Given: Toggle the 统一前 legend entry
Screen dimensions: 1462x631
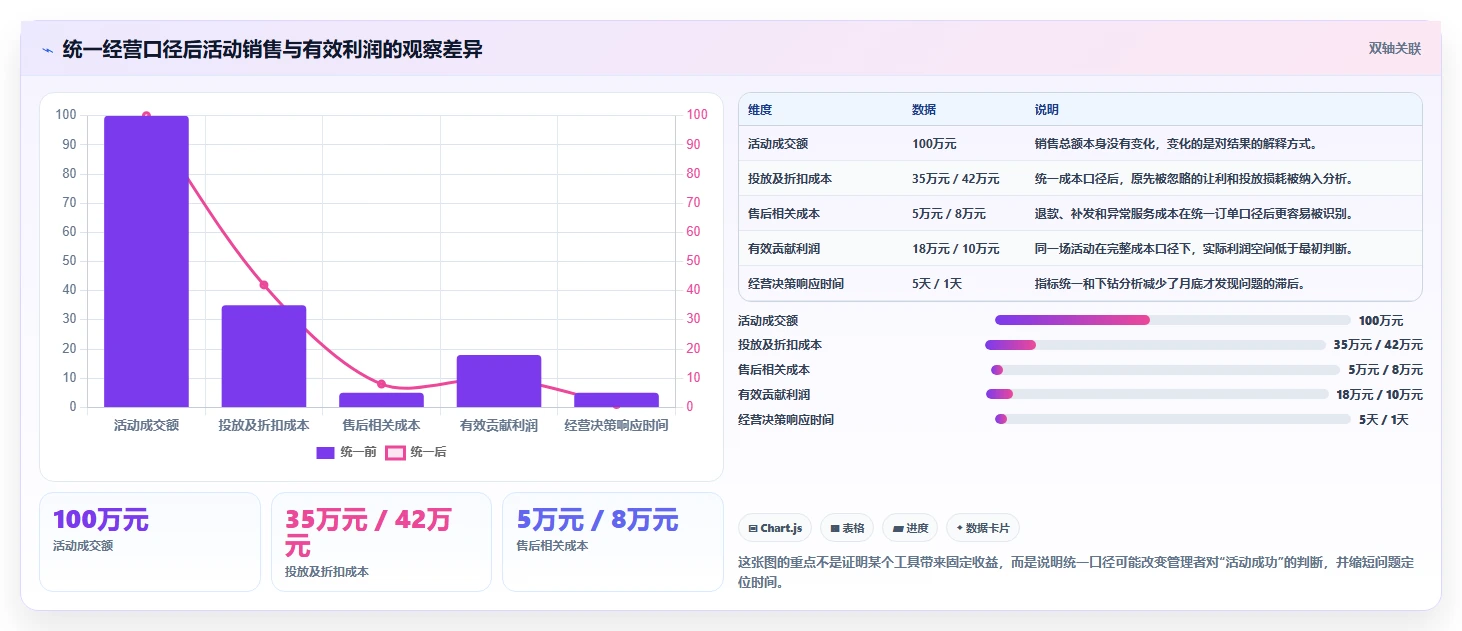Looking at the screenshot, I should pyautogui.click(x=346, y=452).
